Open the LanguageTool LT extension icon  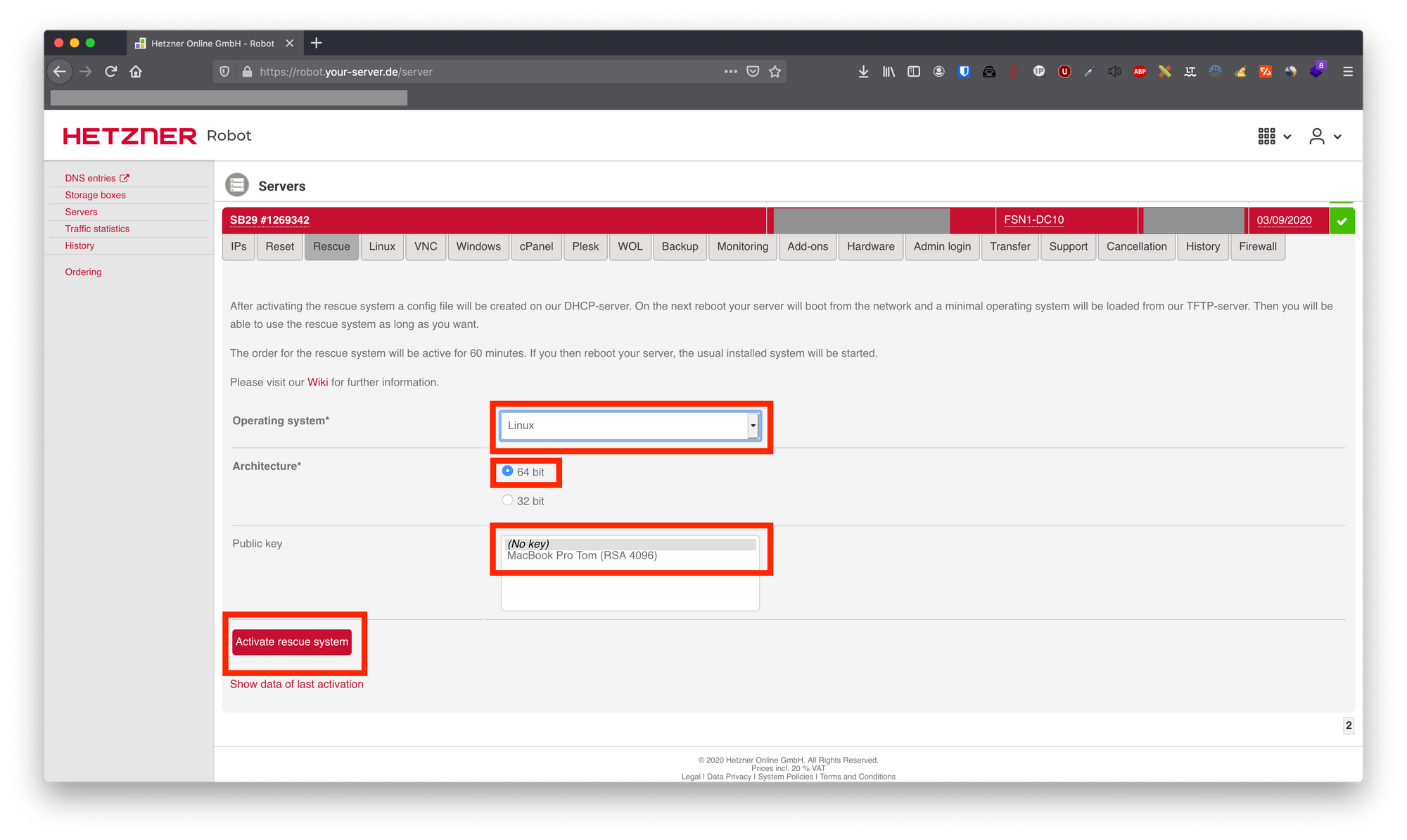tap(1190, 72)
